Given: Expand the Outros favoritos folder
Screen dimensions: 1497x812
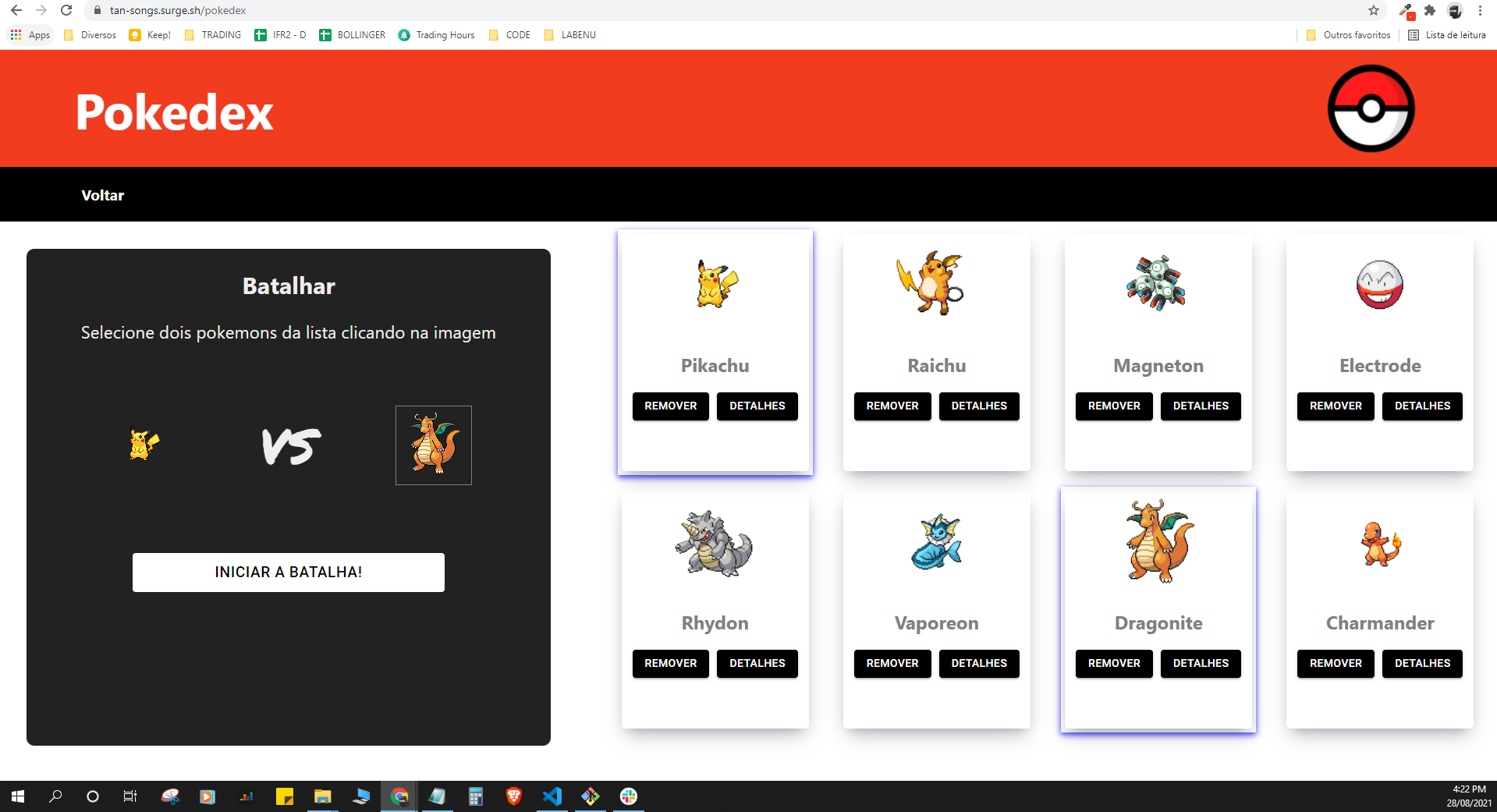Looking at the screenshot, I should point(1348,34).
